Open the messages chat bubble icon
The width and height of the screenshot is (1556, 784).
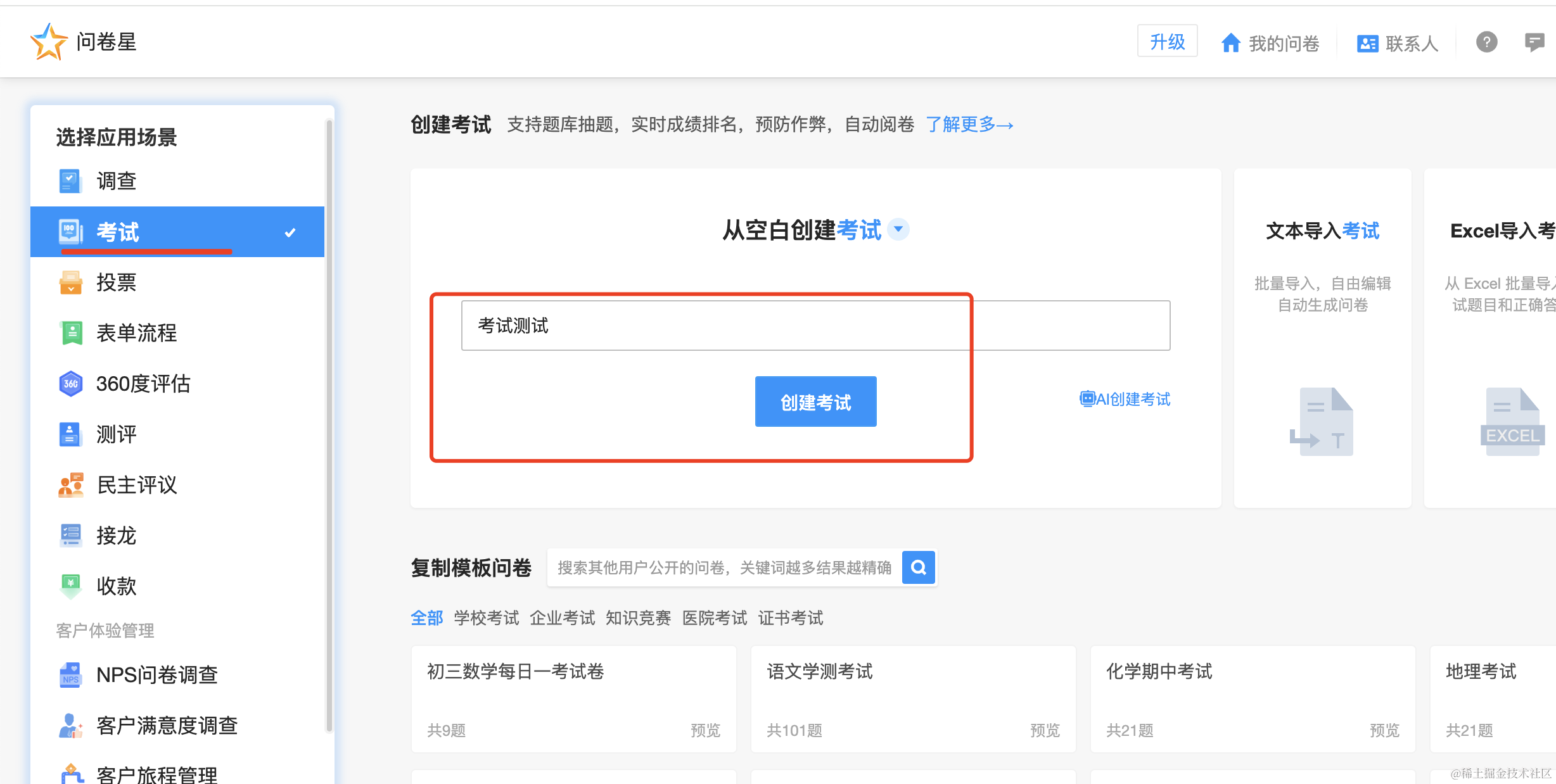pyautogui.click(x=1534, y=42)
